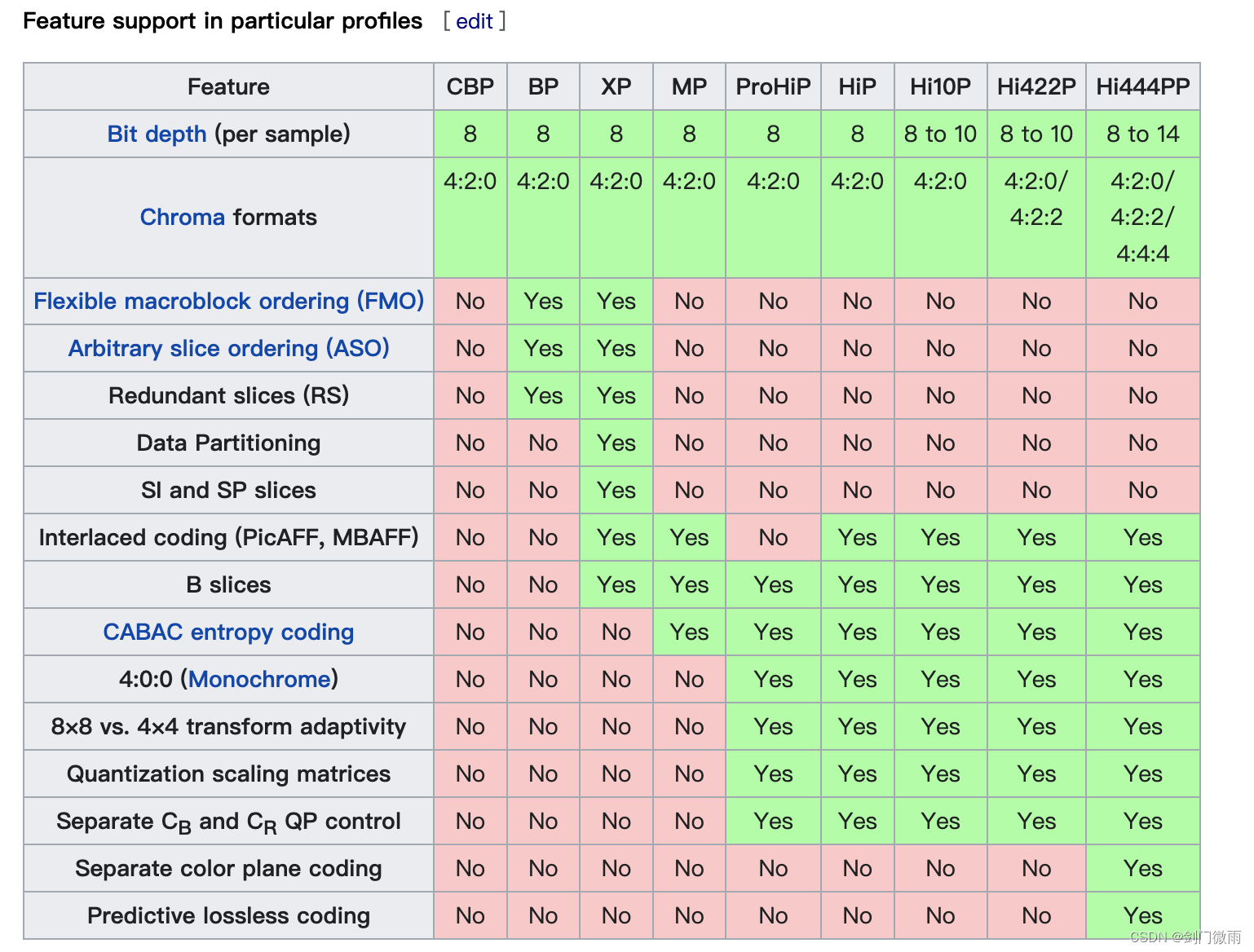Click 'Separate color plane coding' row label

tap(228, 868)
